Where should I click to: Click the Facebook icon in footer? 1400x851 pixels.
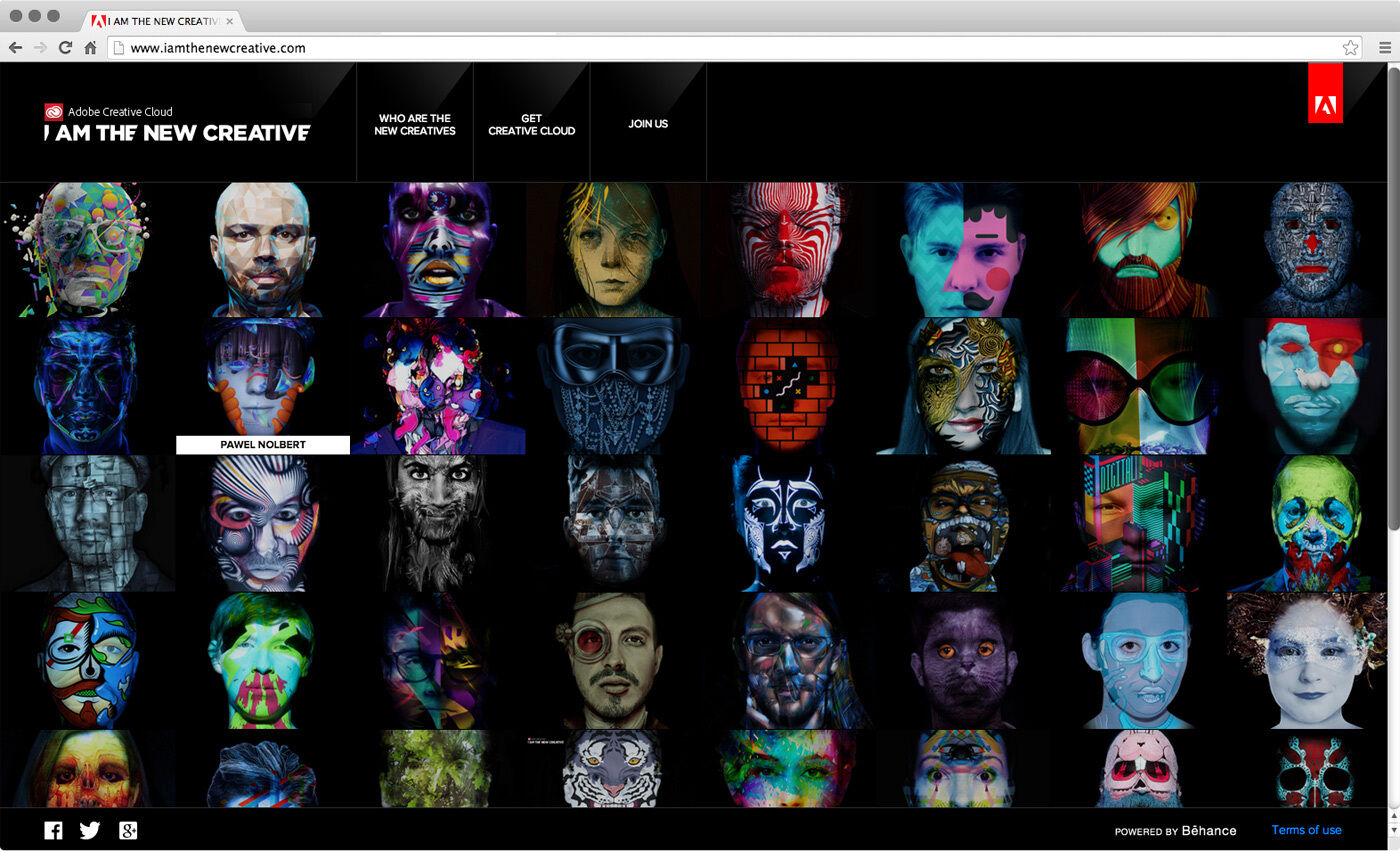coord(53,830)
